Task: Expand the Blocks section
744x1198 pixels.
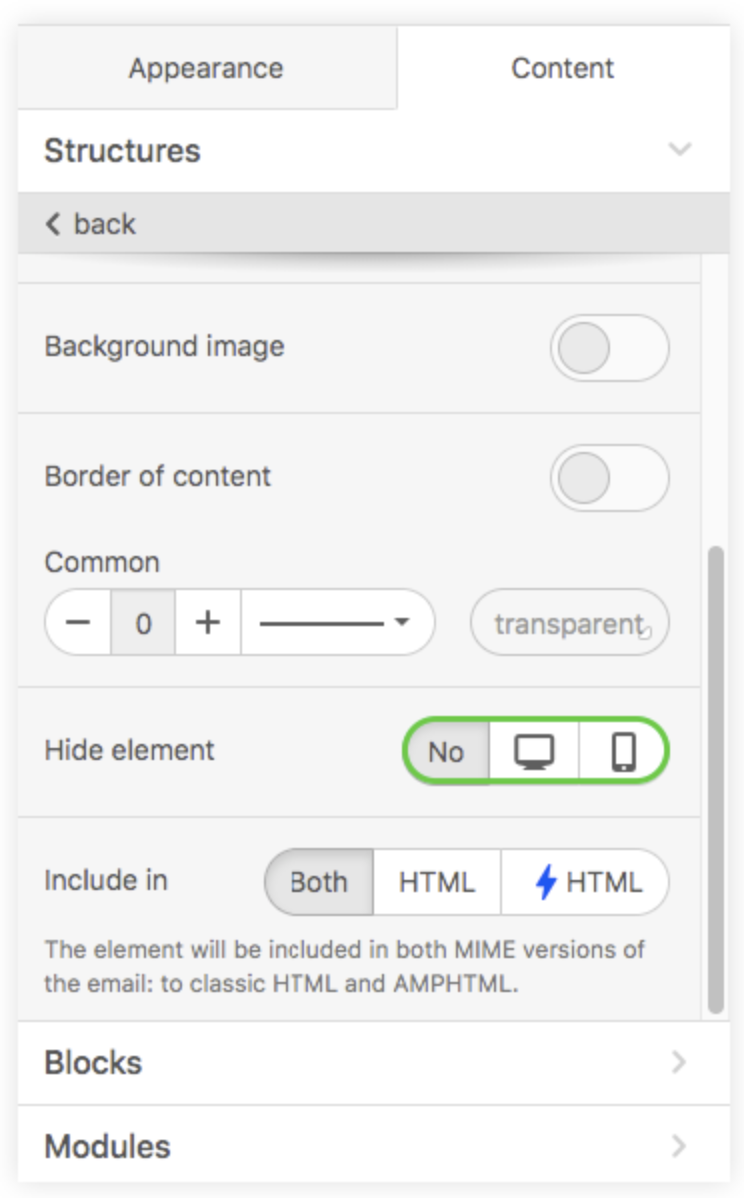Action: [374, 1063]
